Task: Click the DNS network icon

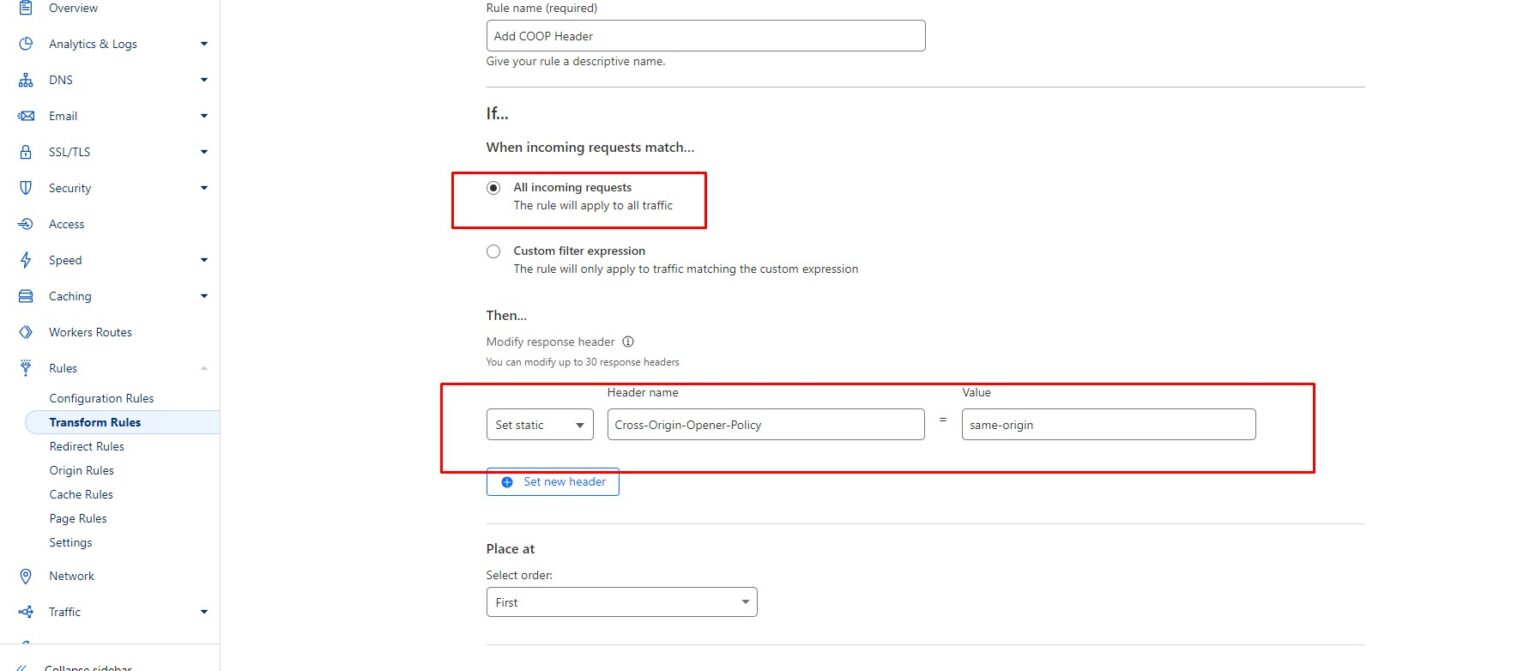Action: point(26,80)
